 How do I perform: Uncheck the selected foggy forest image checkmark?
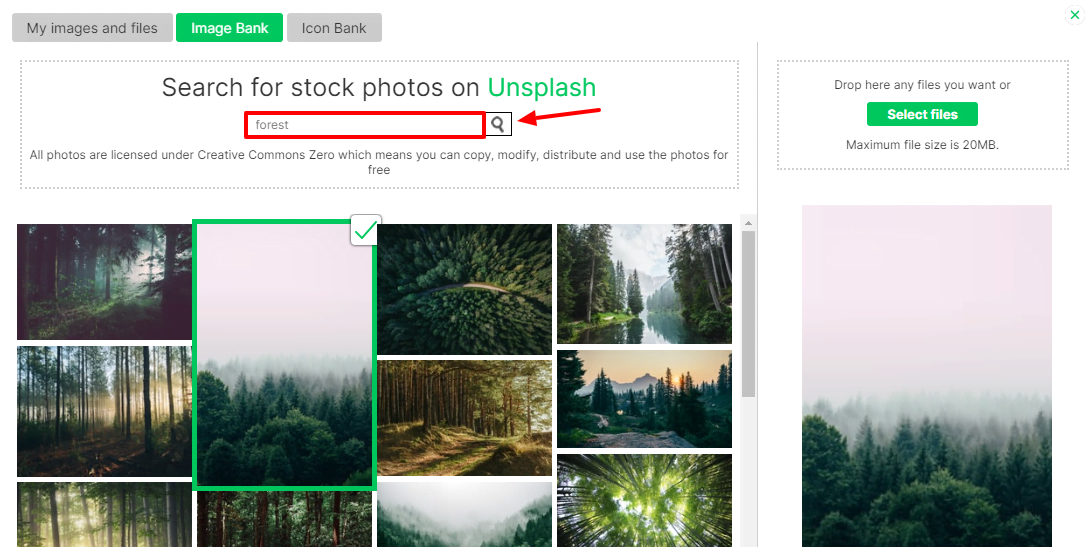(x=365, y=230)
